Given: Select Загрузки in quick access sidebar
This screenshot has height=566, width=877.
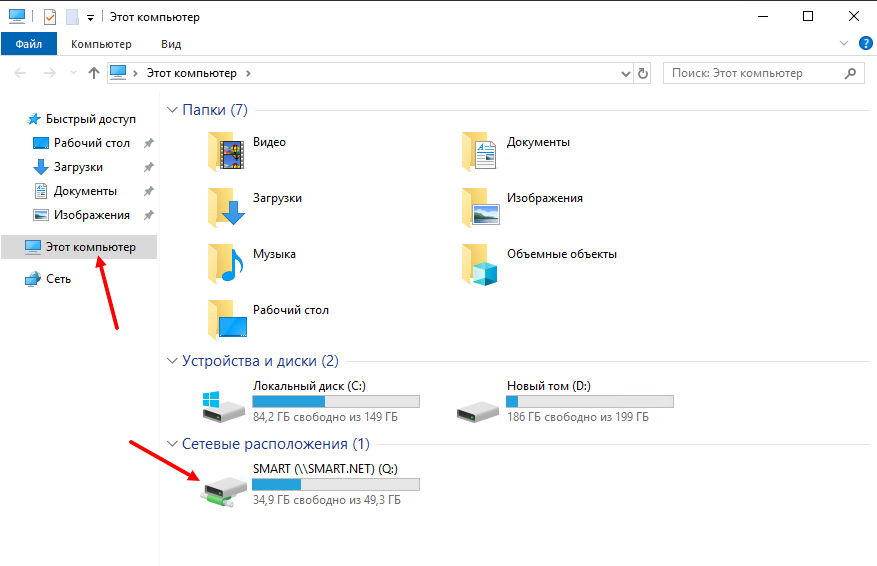Looking at the screenshot, I should click(x=78, y=167).
